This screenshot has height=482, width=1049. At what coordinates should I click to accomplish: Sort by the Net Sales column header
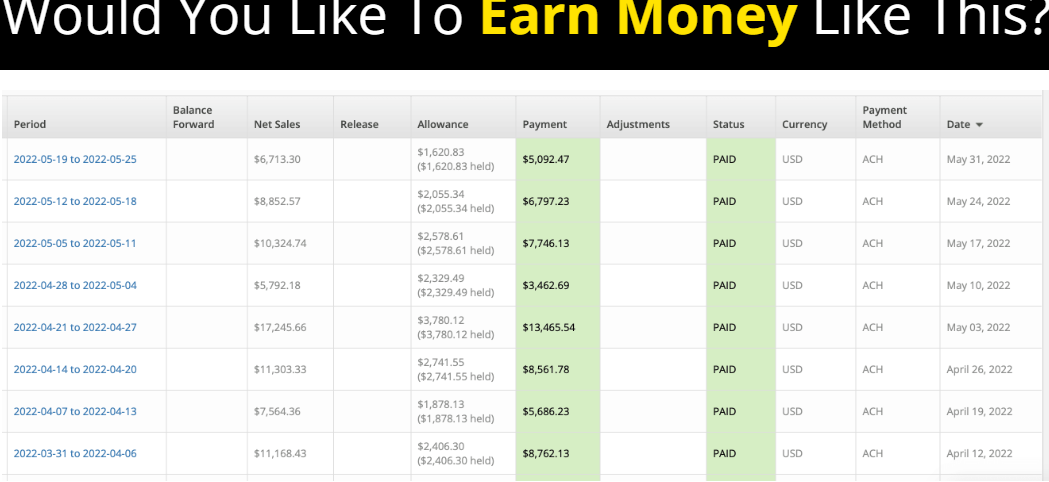277,125
